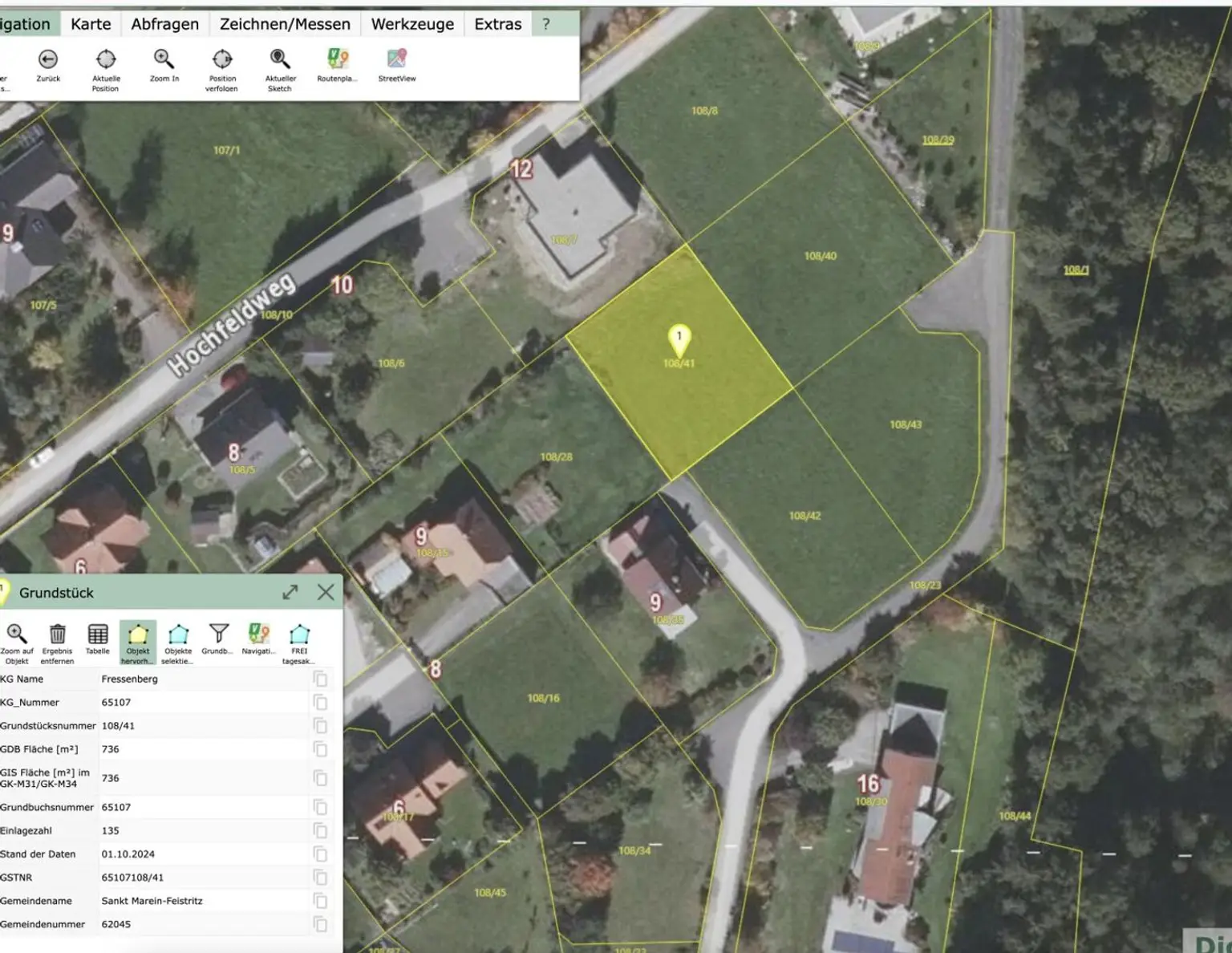Open the Zeichnen/Messen tab
This screenshot has height=953, width=1232.
285,24
